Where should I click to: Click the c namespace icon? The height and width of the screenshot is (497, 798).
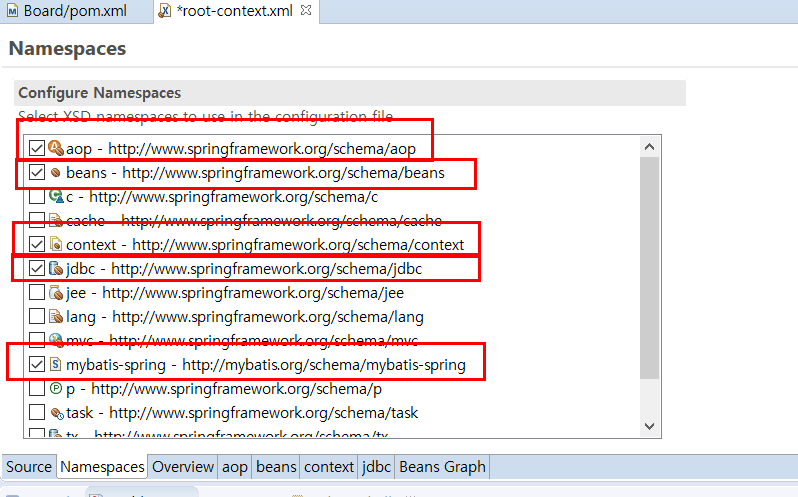point(55,196)
